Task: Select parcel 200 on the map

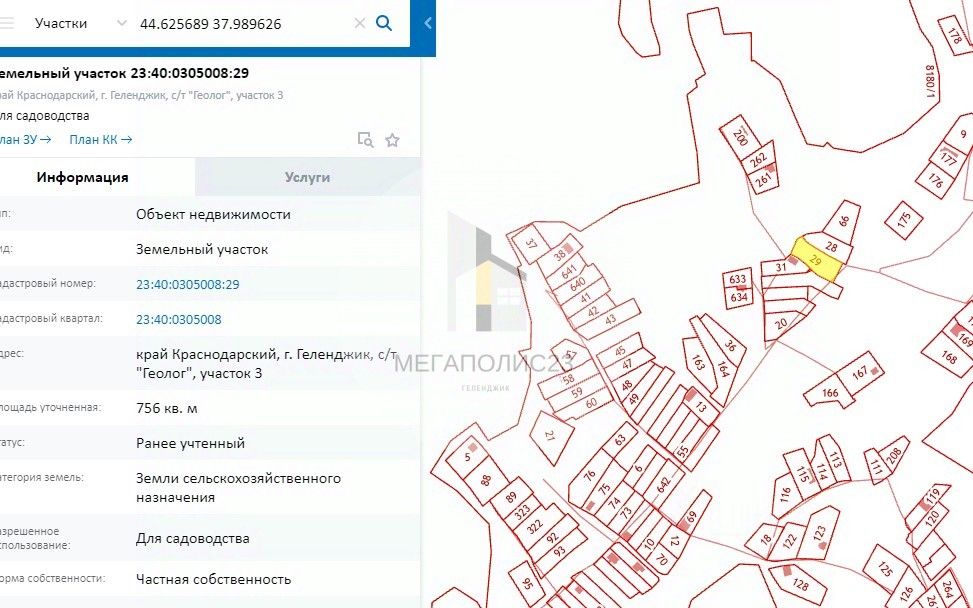Action: tap(740, 136)
